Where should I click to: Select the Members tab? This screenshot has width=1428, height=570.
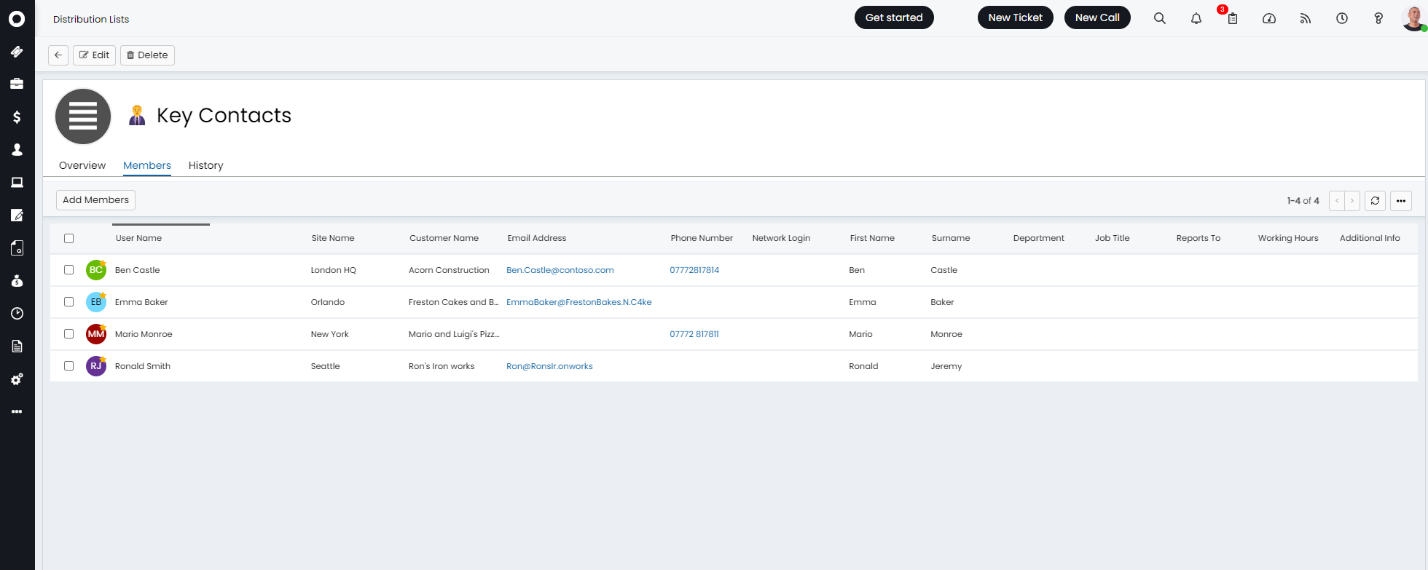[x=147, y=165]
